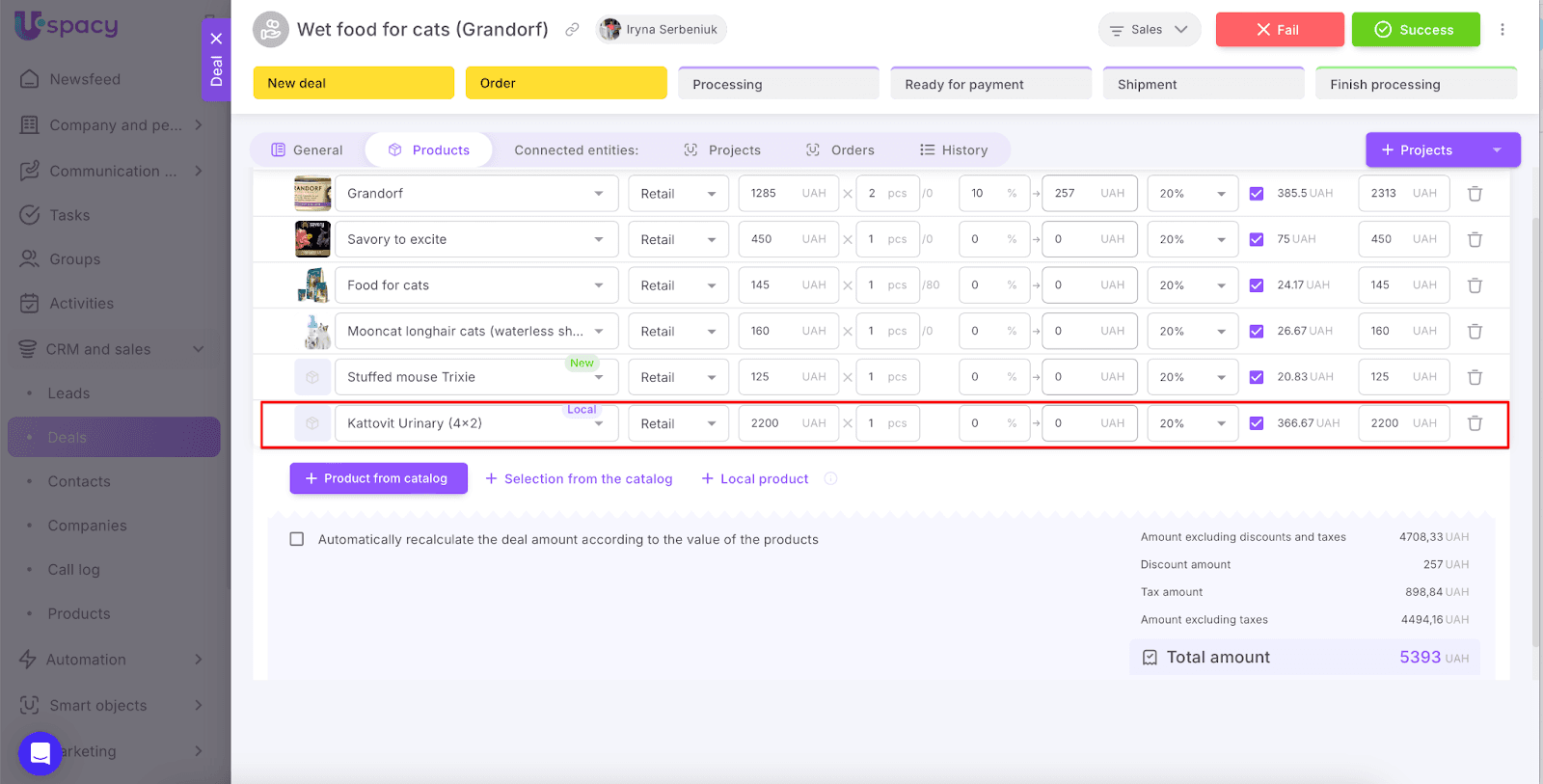The image size is (1543, 784).
Task: Delete the Kattovit Urinary product row
Action: coord(1475,423)
